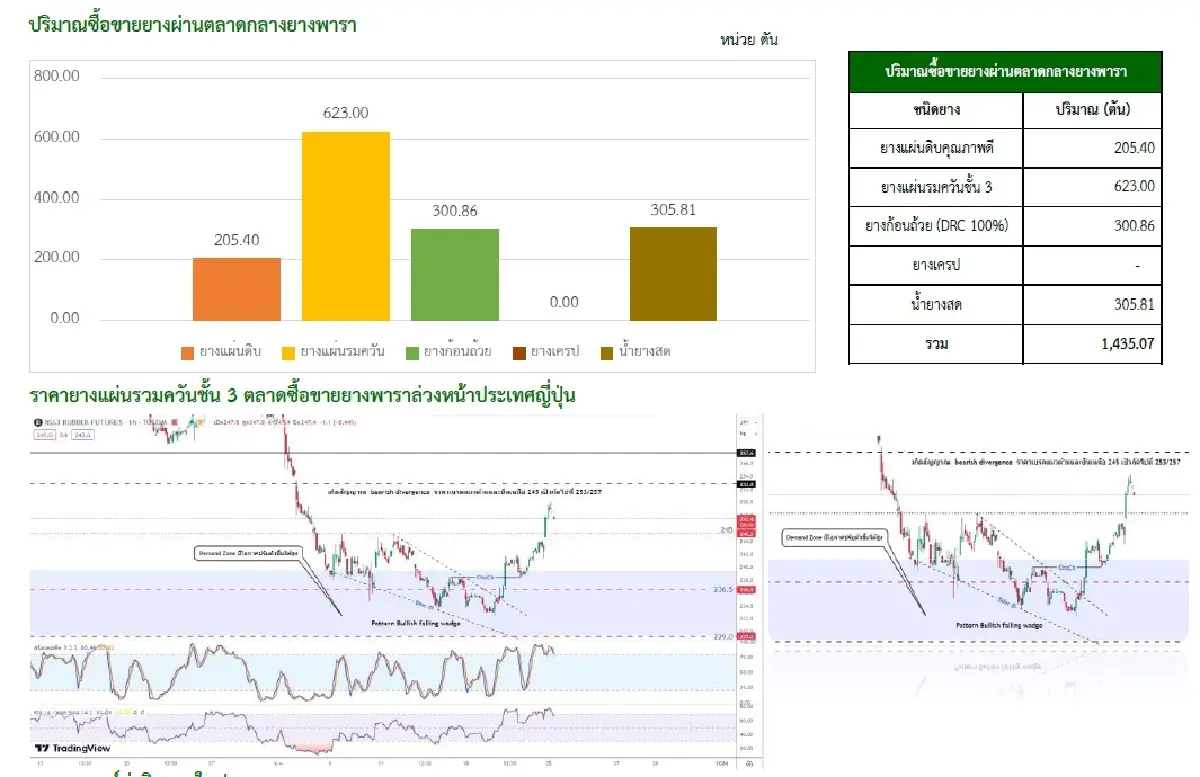The image size is (1200, 777).
Task: Select the orange bar valued 205.40
Action: pyautogui.click(x=237, y=289)
